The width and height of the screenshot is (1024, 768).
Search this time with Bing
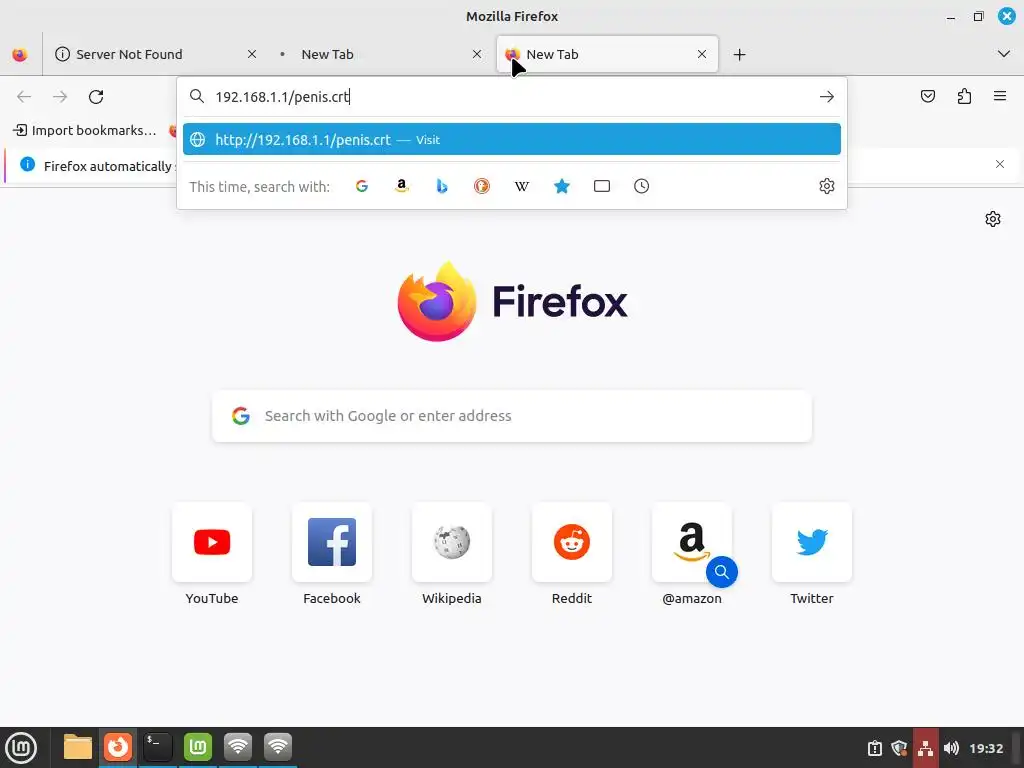(x=441, y=186)
